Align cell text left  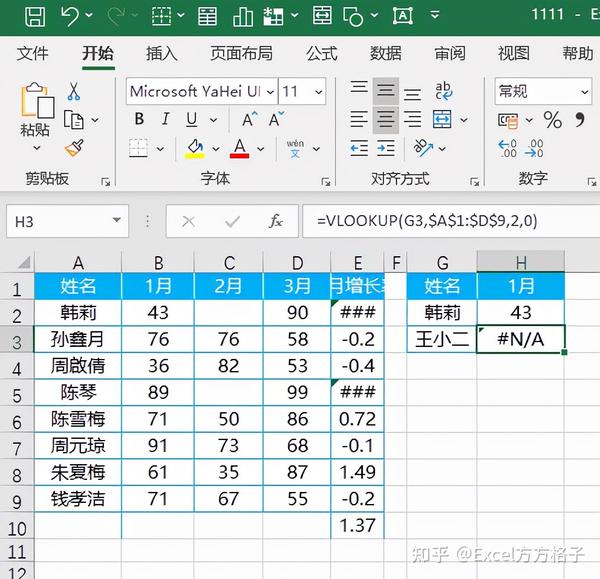359,119
